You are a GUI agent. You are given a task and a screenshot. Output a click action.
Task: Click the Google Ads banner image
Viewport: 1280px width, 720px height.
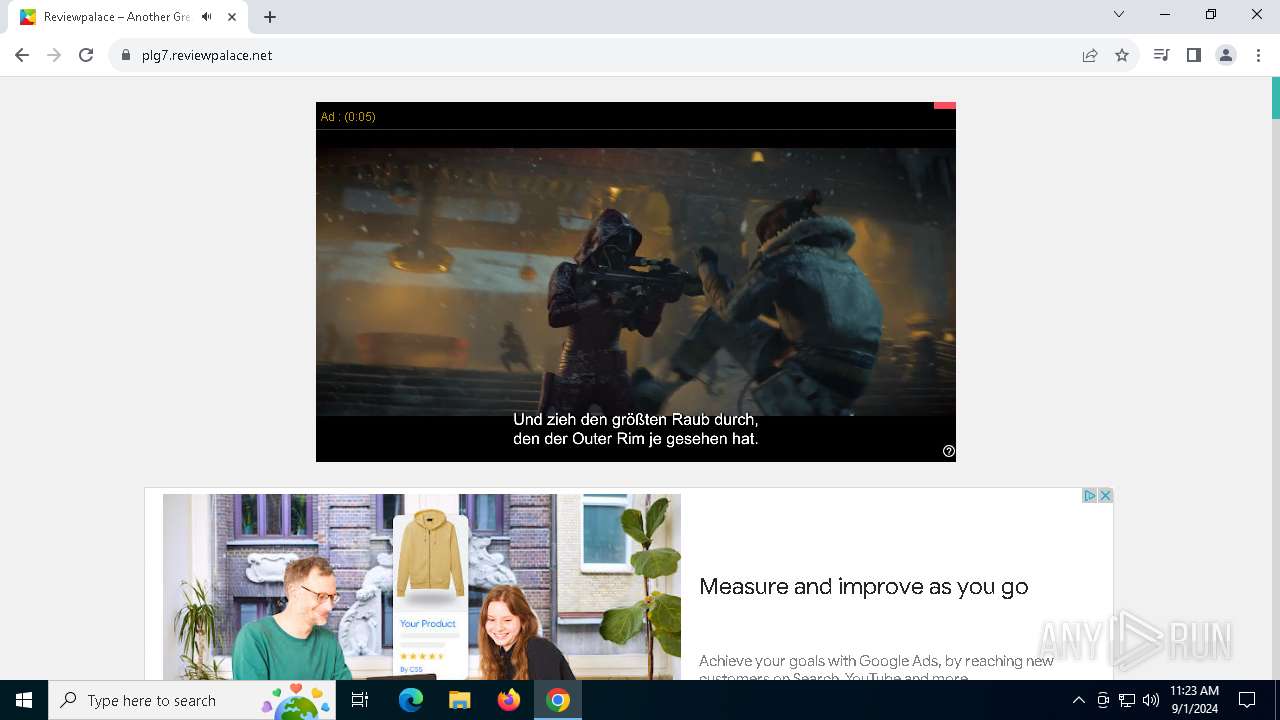[x=422, y=587]
